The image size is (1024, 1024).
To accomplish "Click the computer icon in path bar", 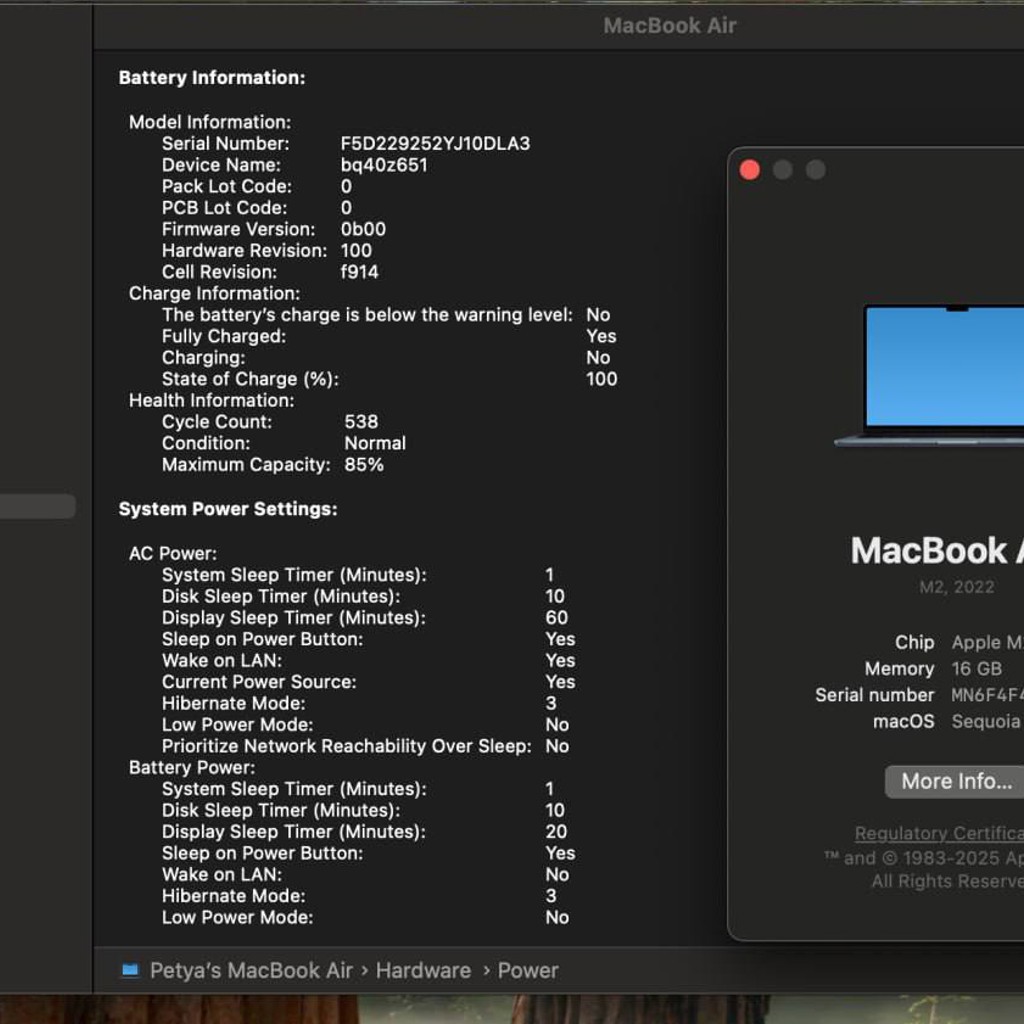I will 130,970.
